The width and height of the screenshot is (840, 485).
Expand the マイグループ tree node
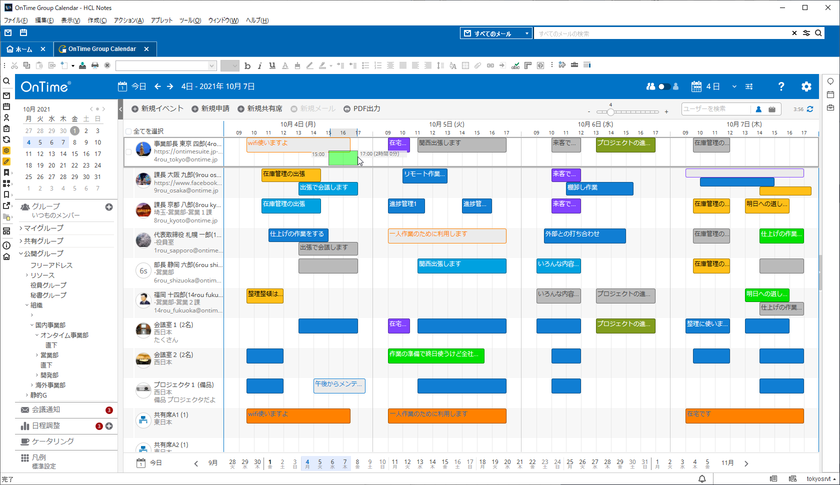(x=21, y=228)
